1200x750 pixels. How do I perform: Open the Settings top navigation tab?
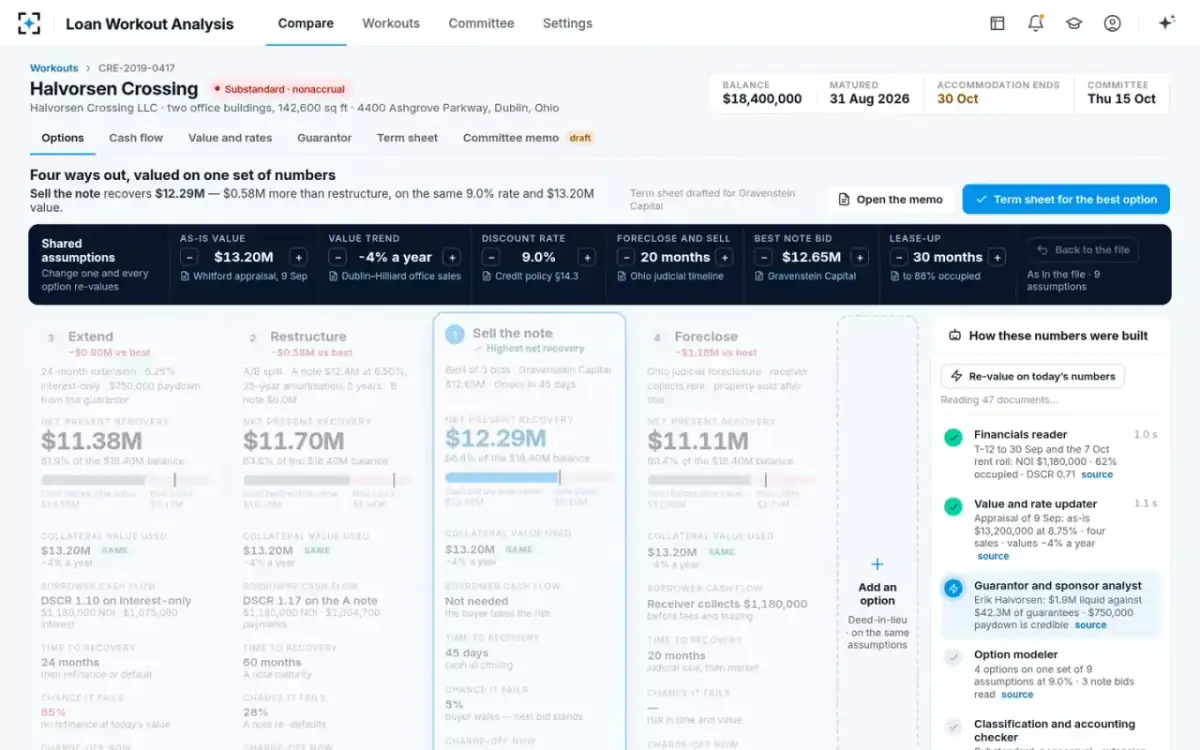567,23
